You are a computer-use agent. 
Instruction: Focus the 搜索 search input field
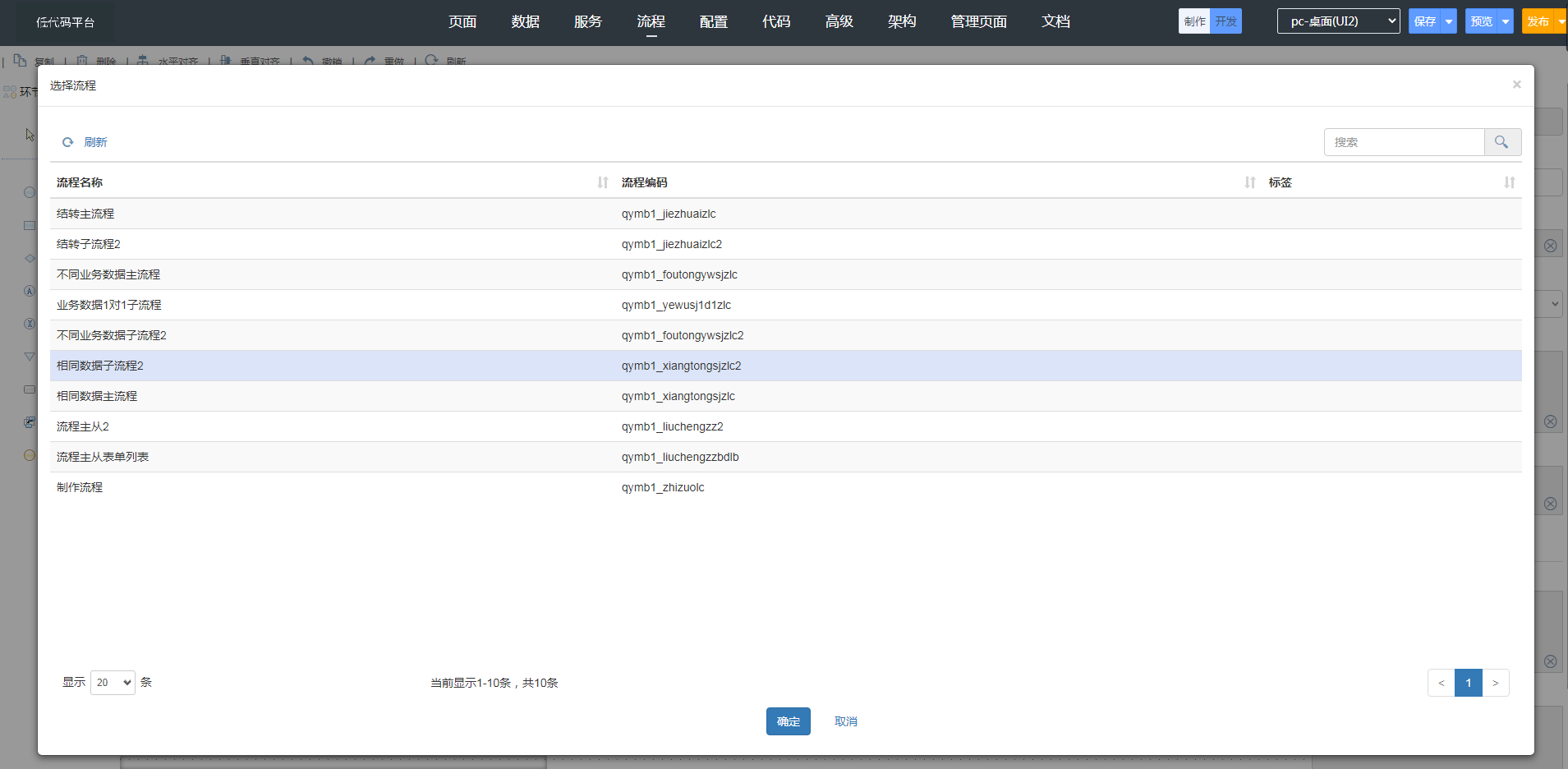[x=1404, y=142]
